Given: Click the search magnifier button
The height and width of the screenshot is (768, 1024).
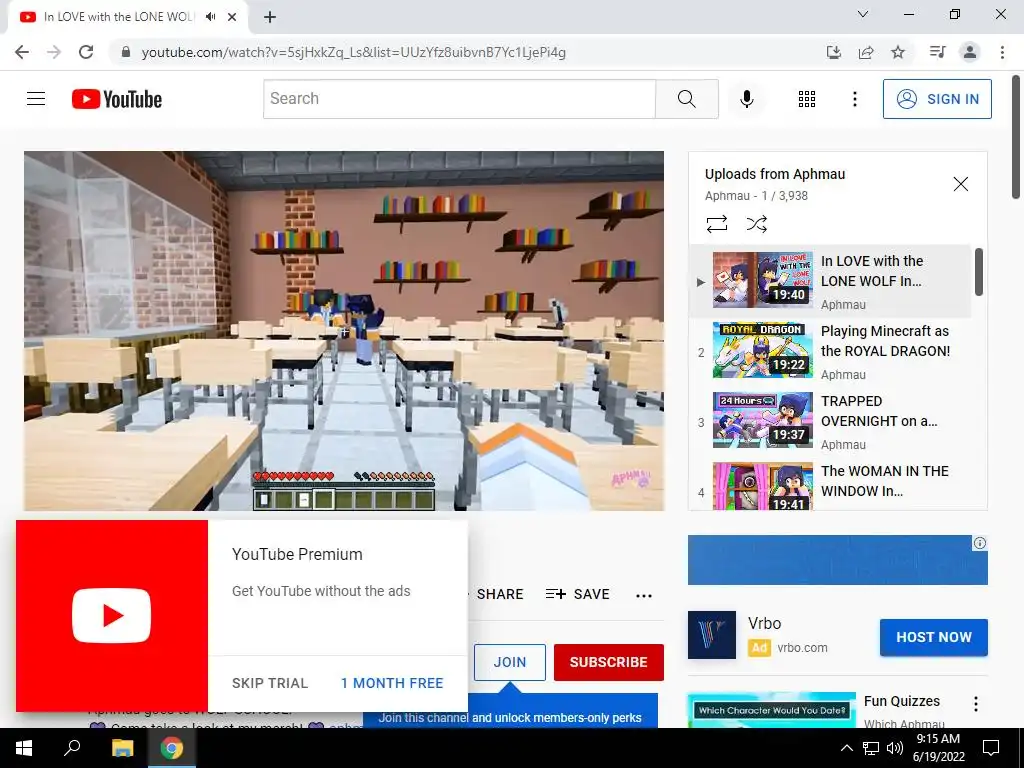Looking at the screenshot, I should click(686, 99).
